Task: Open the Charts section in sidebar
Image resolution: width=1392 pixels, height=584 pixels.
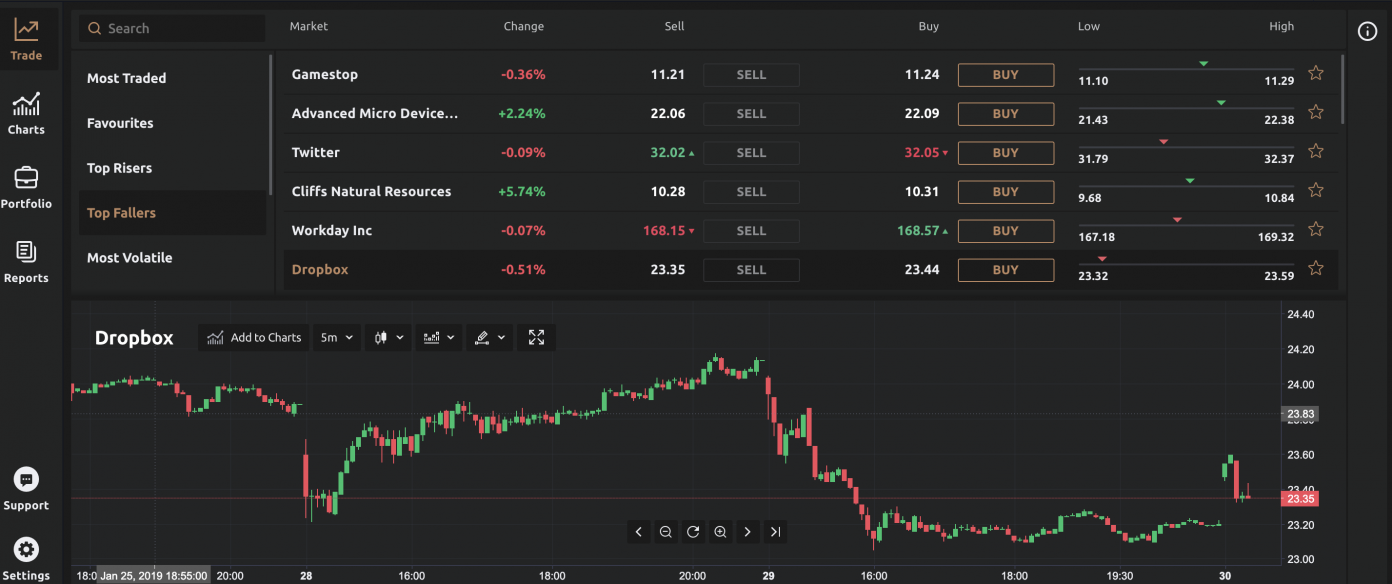Action: (x=26, y=113)
